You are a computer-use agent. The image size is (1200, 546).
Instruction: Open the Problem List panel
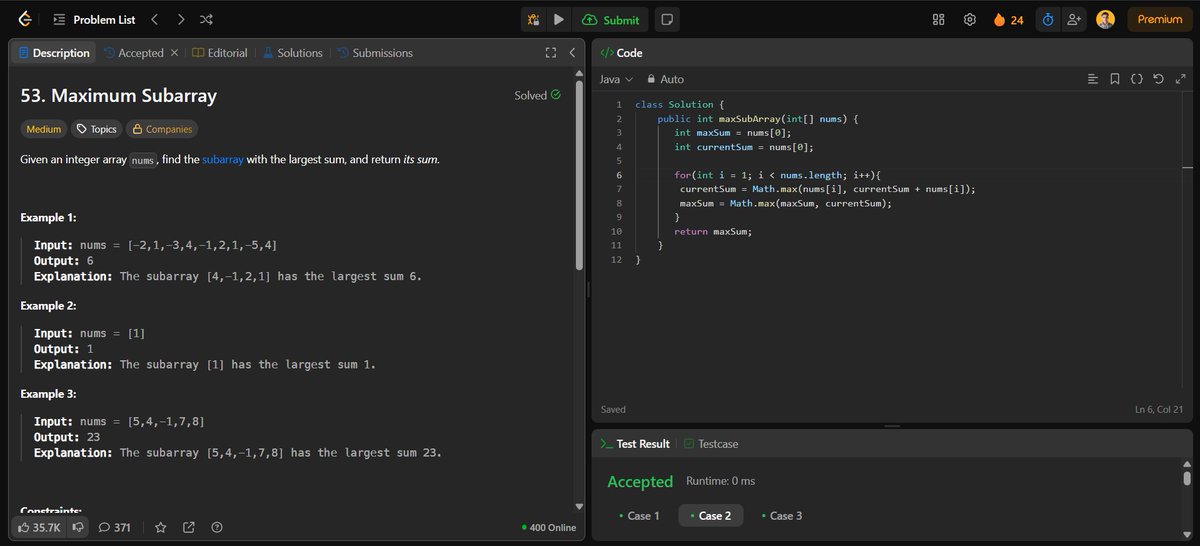[93, 19]
